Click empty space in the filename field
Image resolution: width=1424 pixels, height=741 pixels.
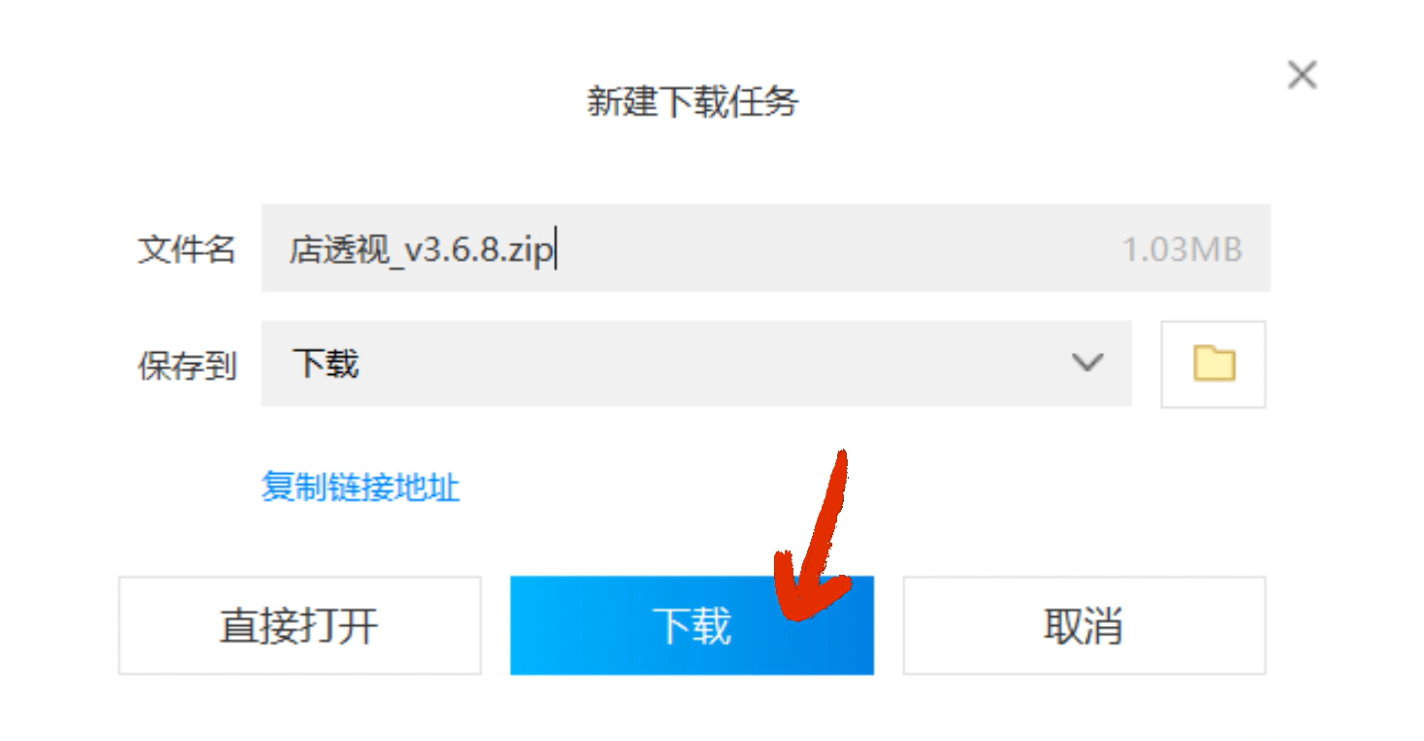coord(840,249)
